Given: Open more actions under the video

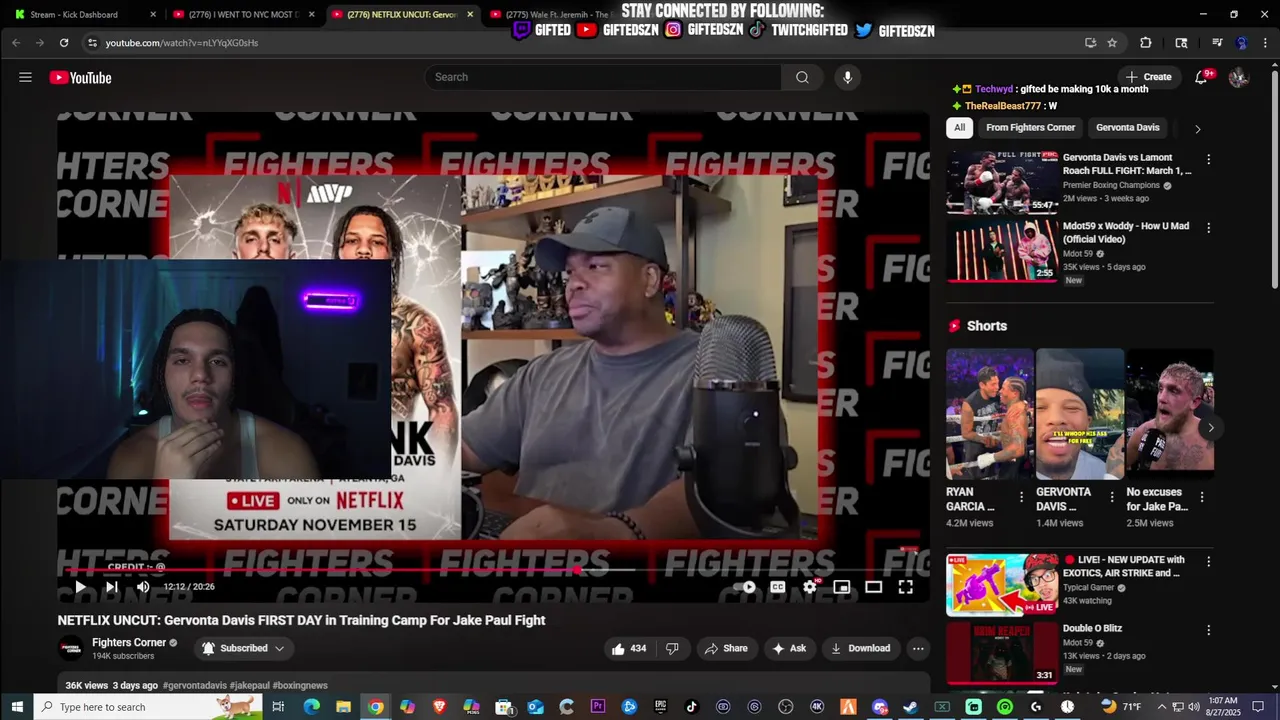Looking at the screenshot, I should pos(918,648).
